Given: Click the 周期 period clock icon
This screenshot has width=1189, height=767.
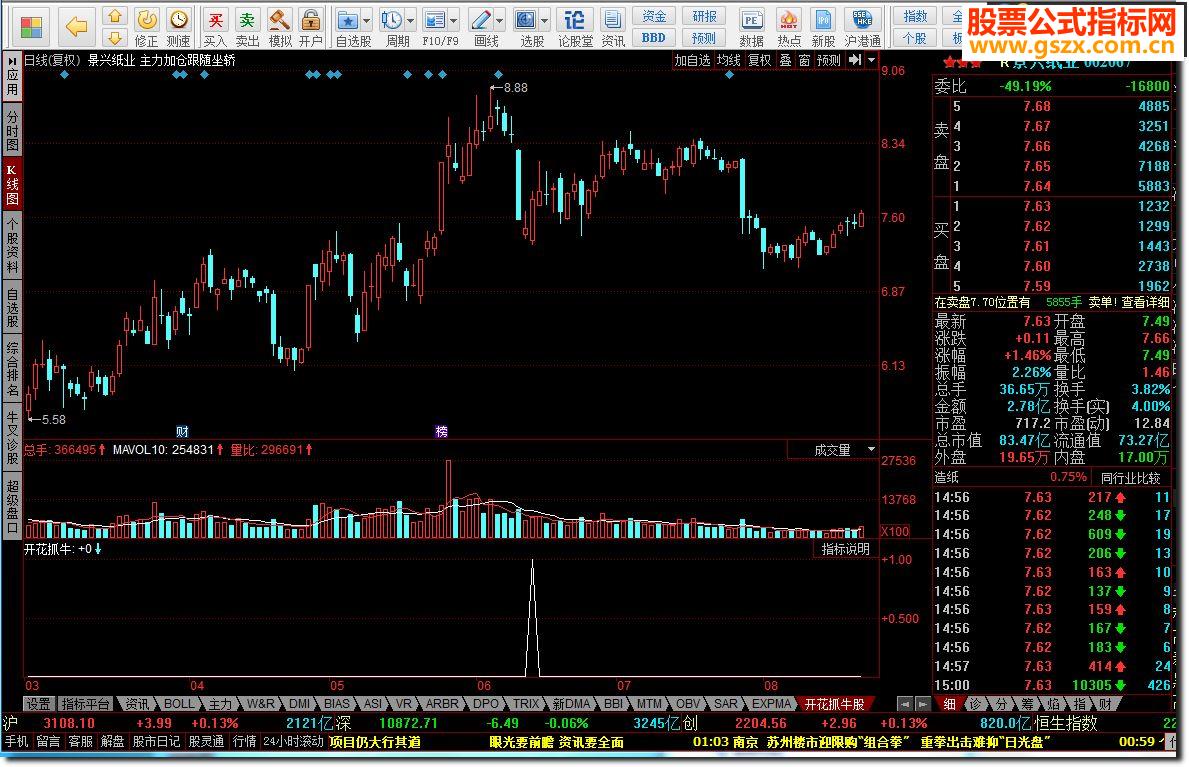Looking at the screenshot, I should [391, 21].
